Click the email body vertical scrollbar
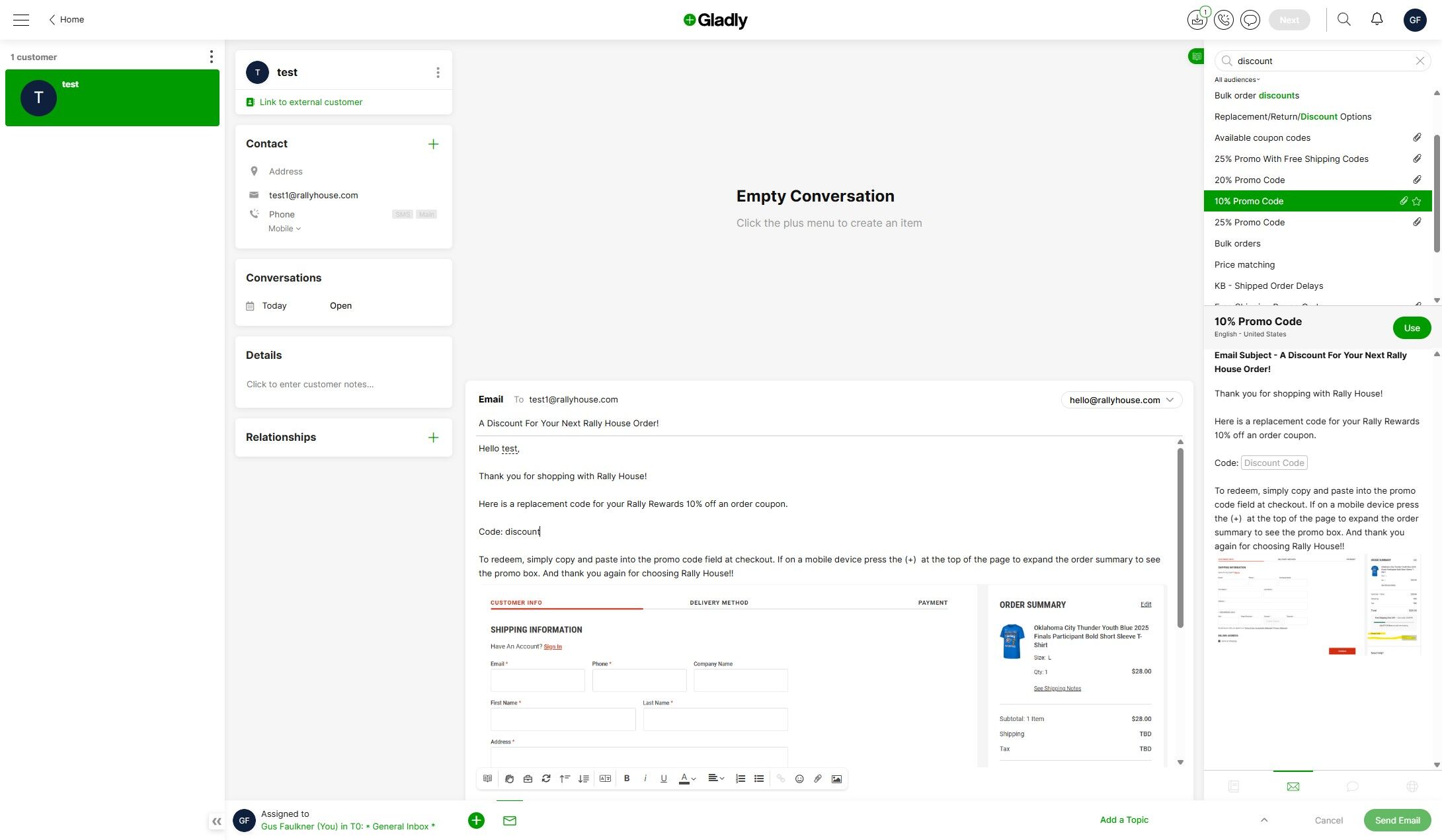The image size is (1442, 840). point(1180,538)
